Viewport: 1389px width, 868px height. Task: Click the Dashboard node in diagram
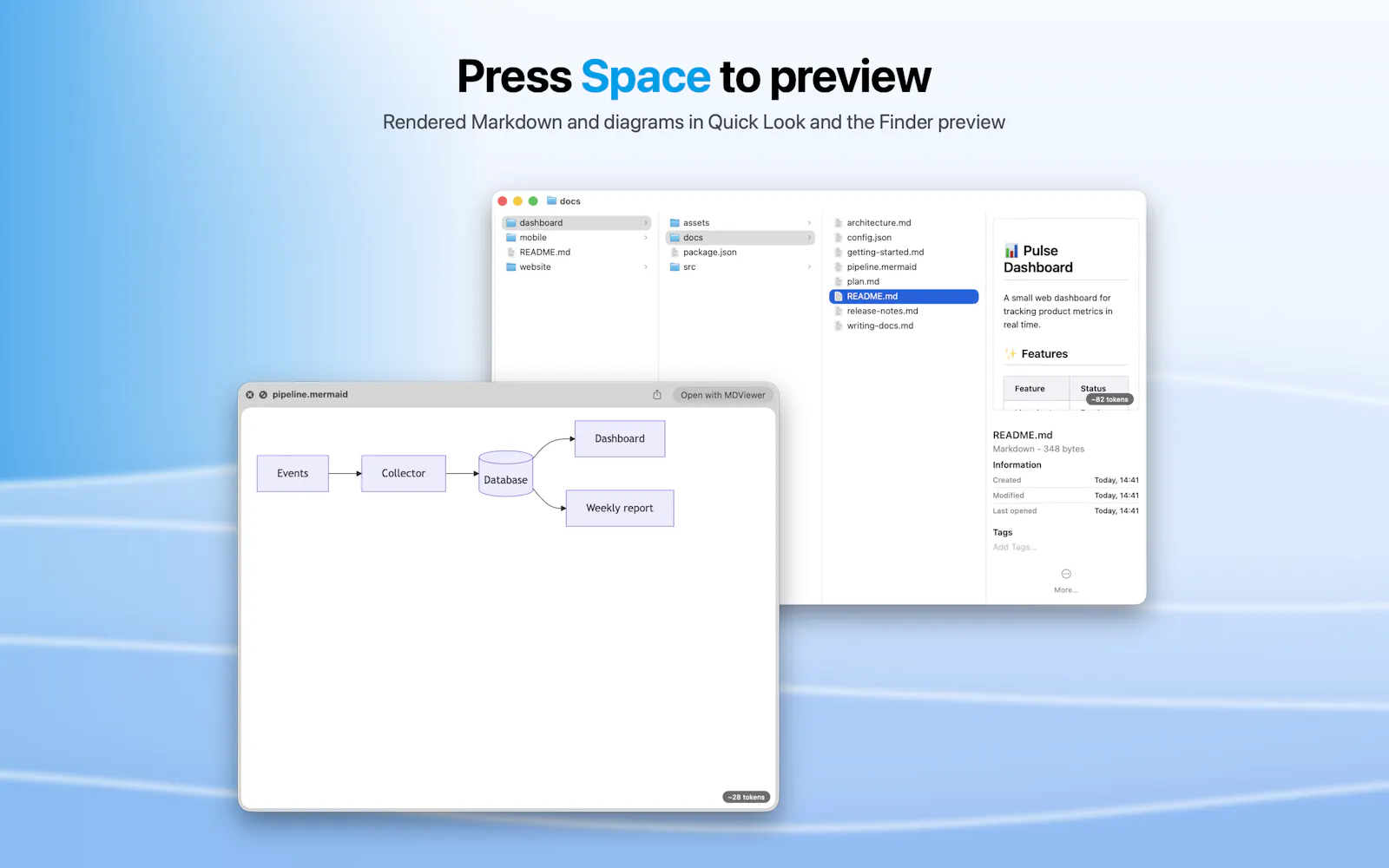[620, 439]
